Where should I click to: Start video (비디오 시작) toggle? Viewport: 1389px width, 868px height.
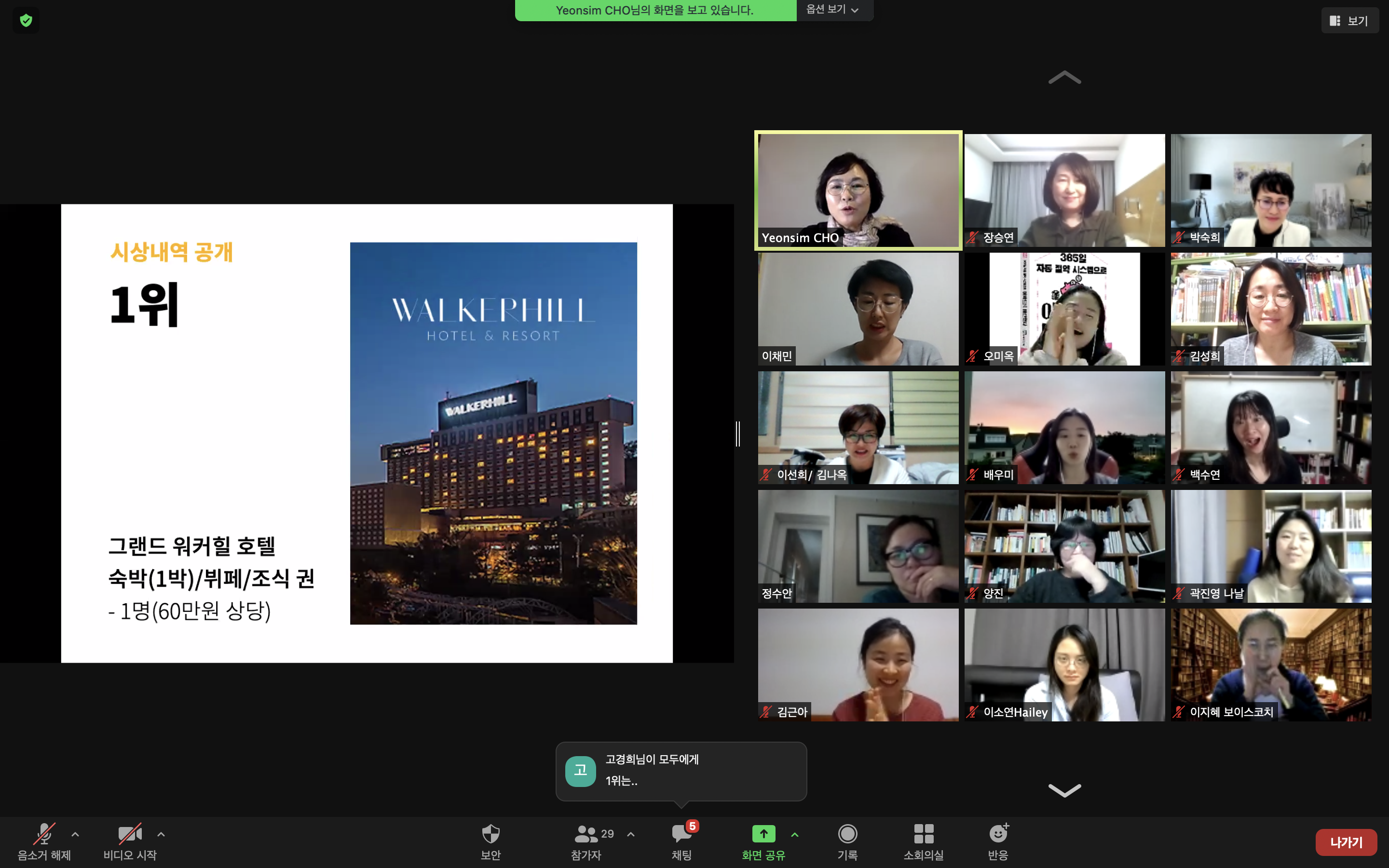(x=130, y=834)
